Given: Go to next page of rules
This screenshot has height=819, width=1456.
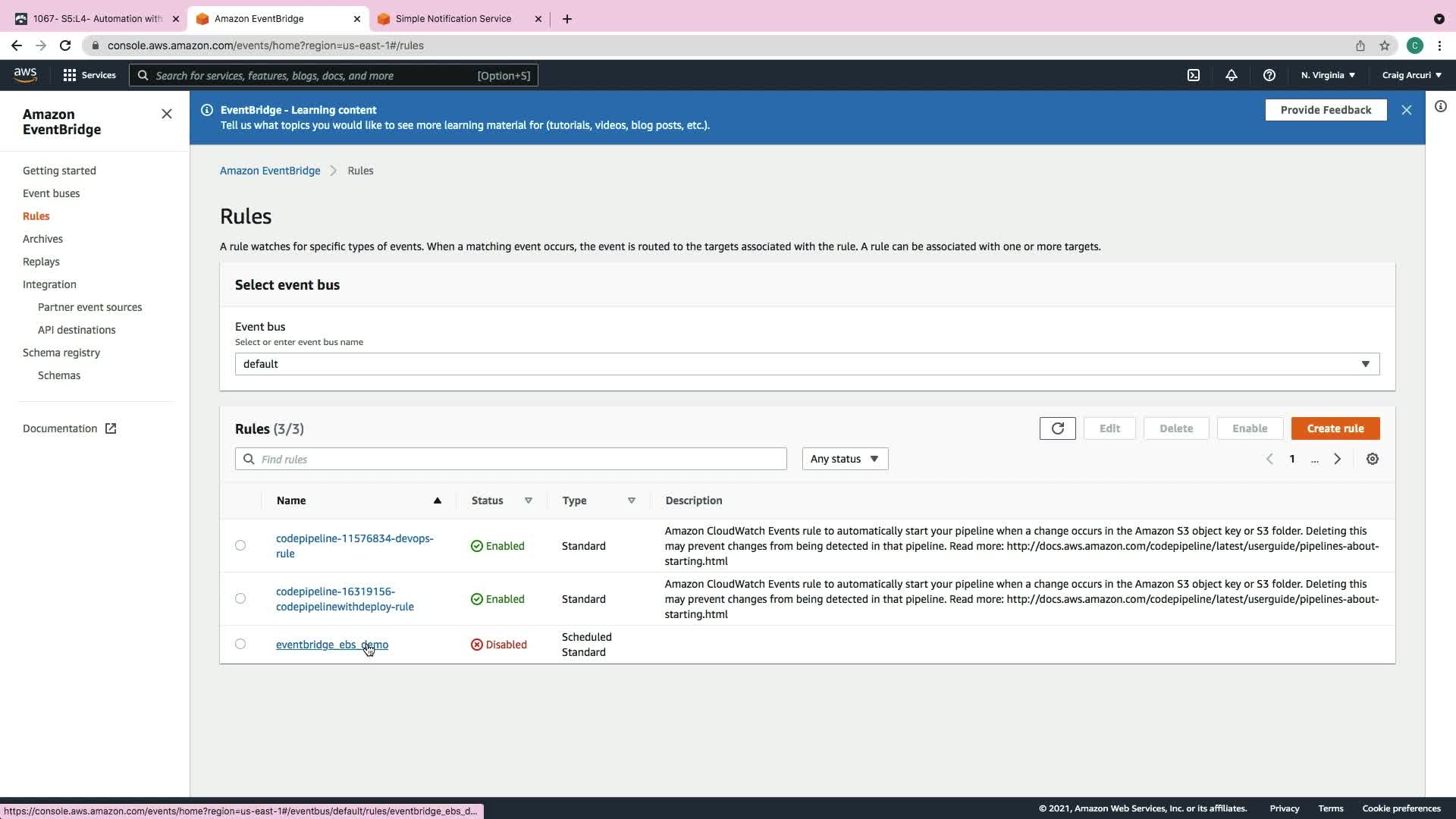Looking at the screenshot, I should point(1337,459).
